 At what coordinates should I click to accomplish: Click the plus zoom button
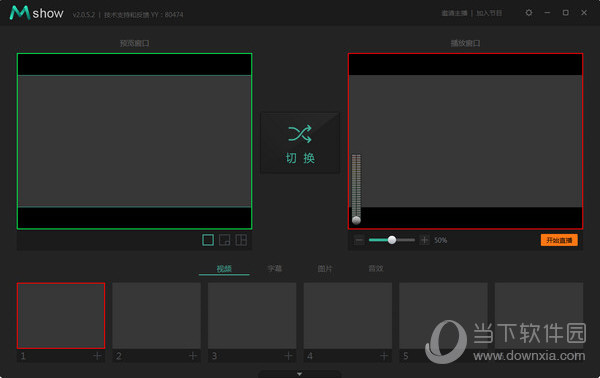pos(424,240)
